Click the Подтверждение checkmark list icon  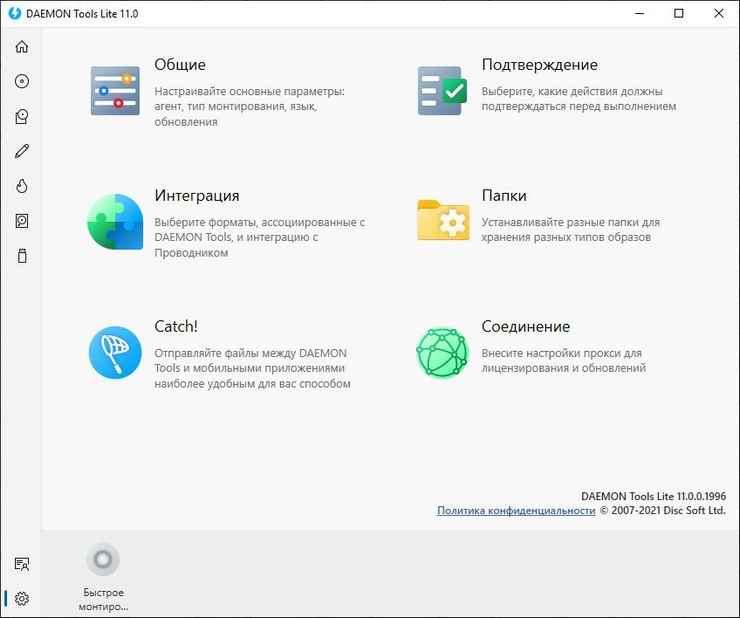[442, 91]
